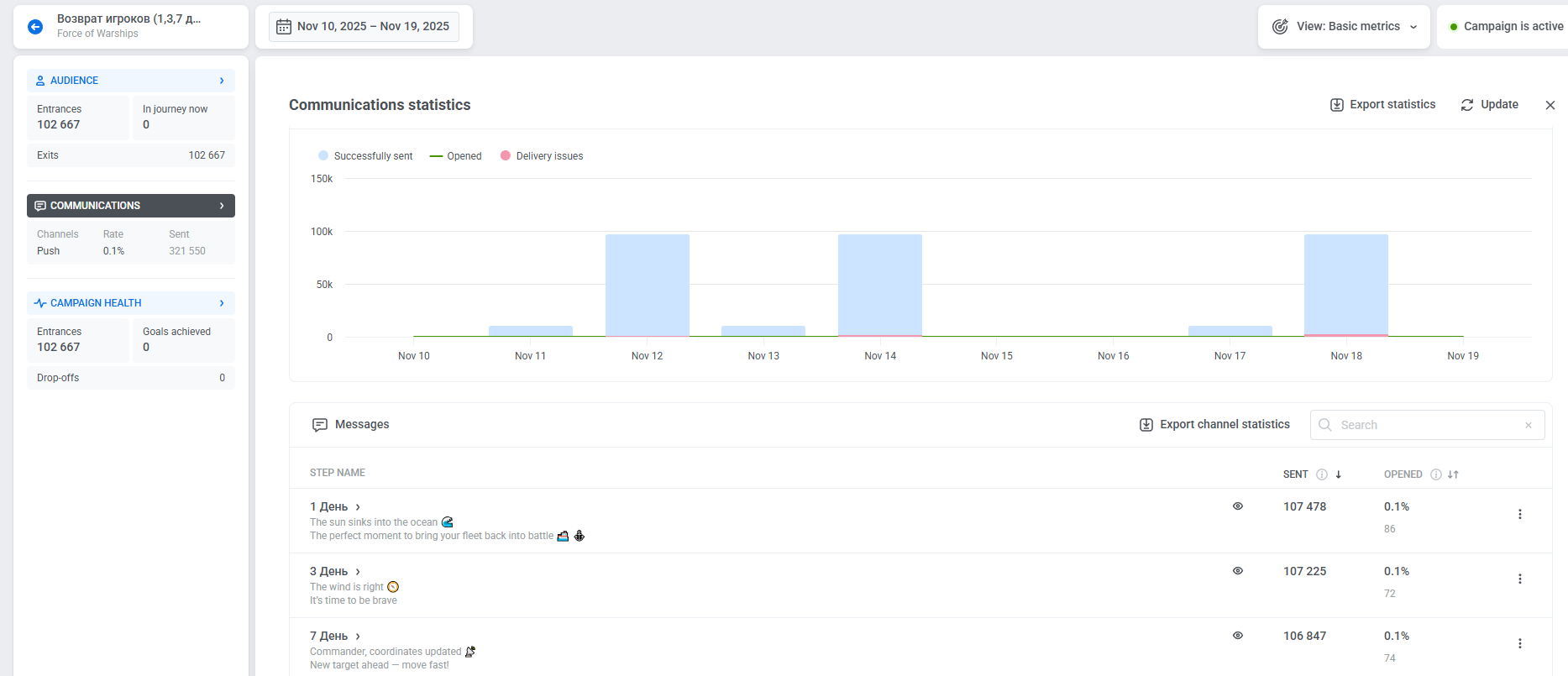
Task: Click the Nov 13 small sent bar
Action: [x=763, y=331]
